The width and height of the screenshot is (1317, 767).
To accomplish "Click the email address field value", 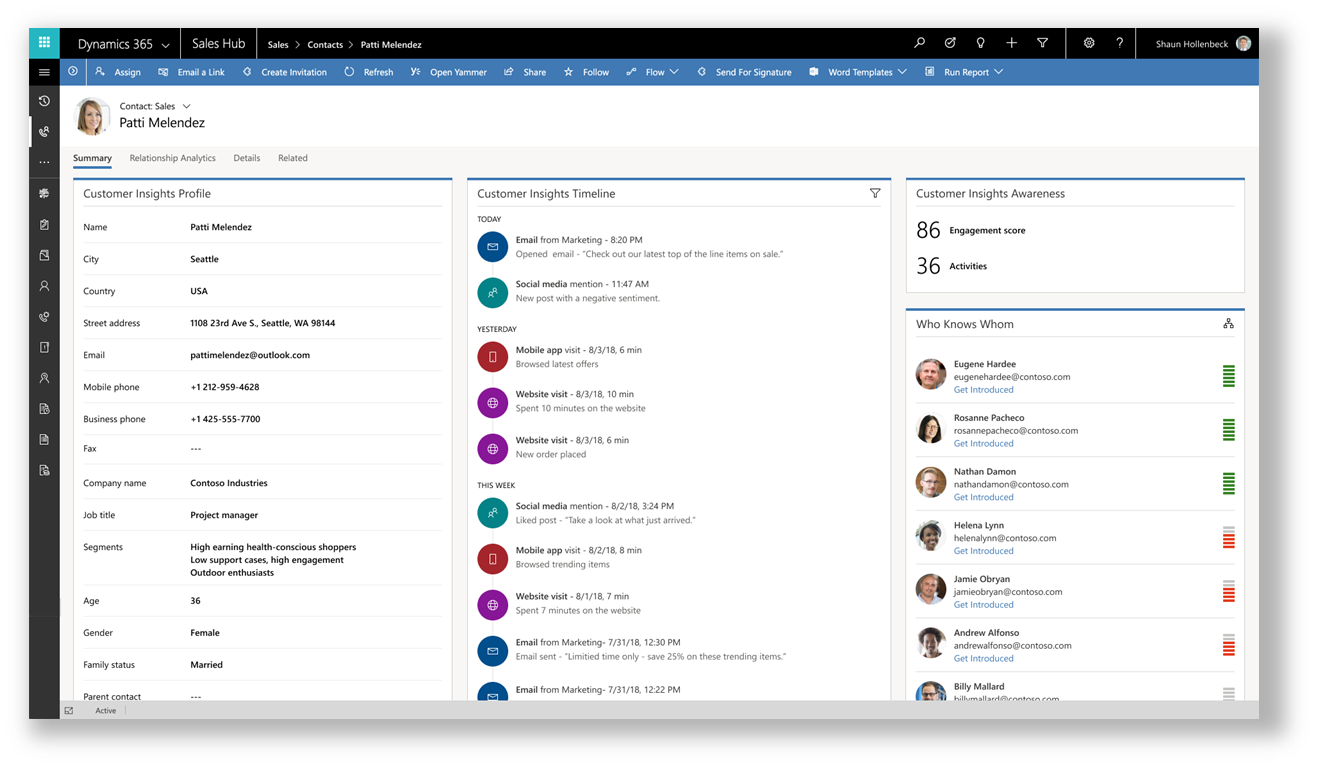I will coord(250,355).
